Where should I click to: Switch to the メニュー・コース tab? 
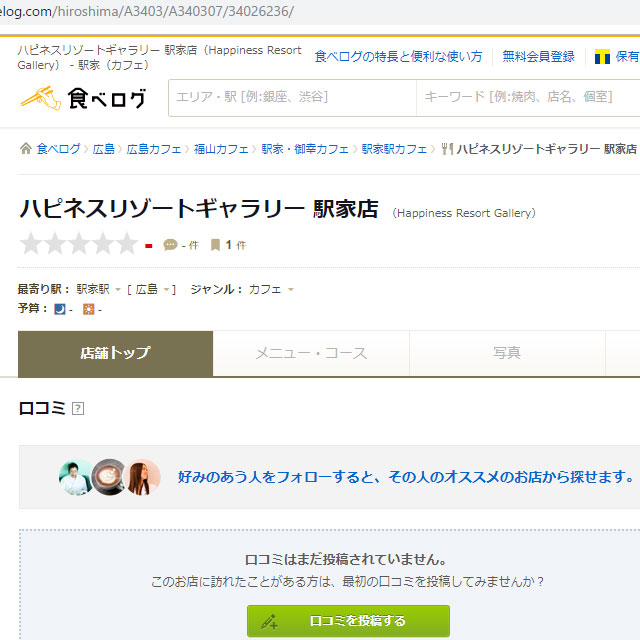click(311, 353)
